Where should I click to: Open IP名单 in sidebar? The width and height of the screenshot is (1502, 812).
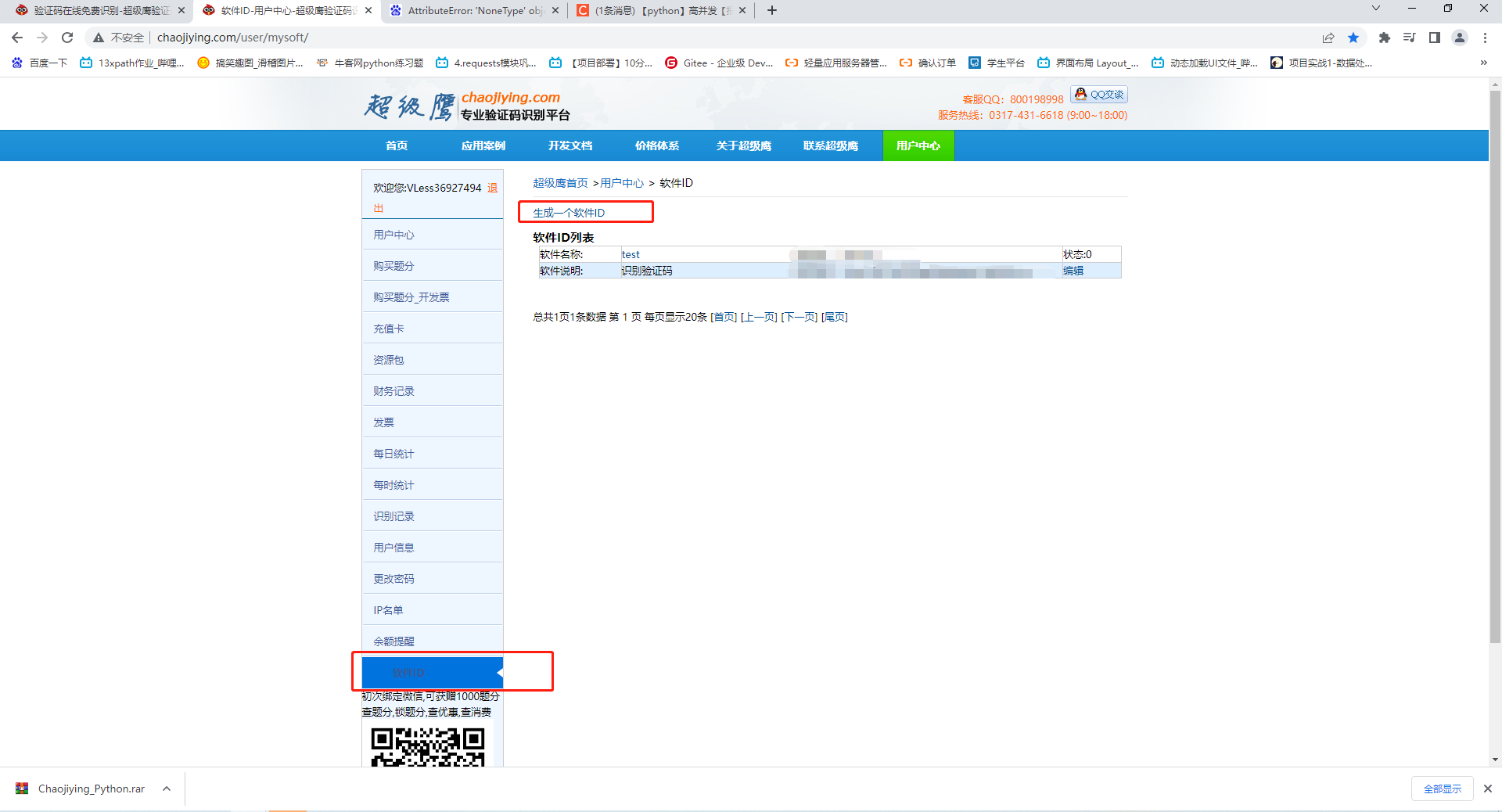coord(433,610)
